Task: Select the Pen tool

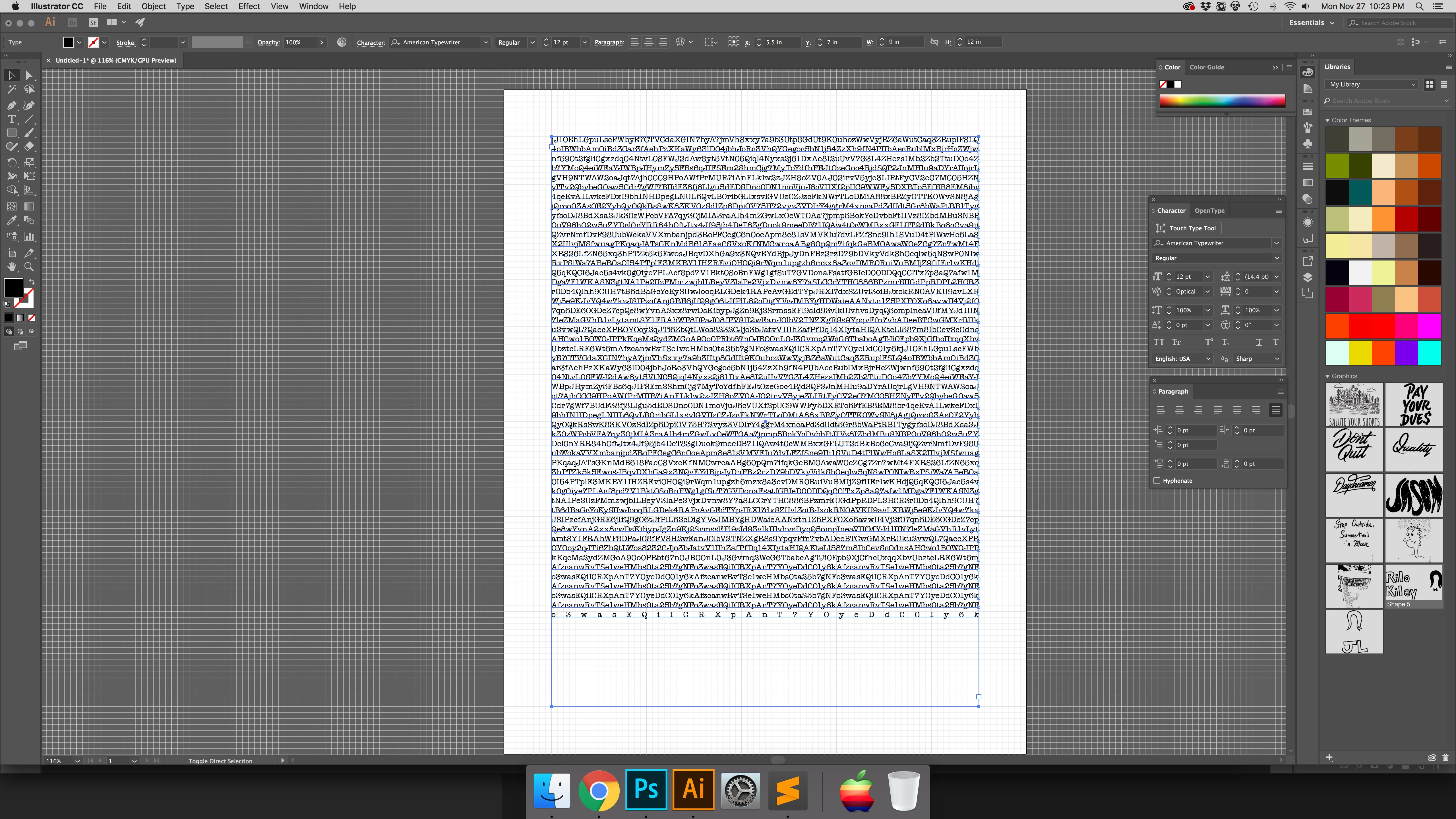Action: pyautogui.click(x=11, y=105)
